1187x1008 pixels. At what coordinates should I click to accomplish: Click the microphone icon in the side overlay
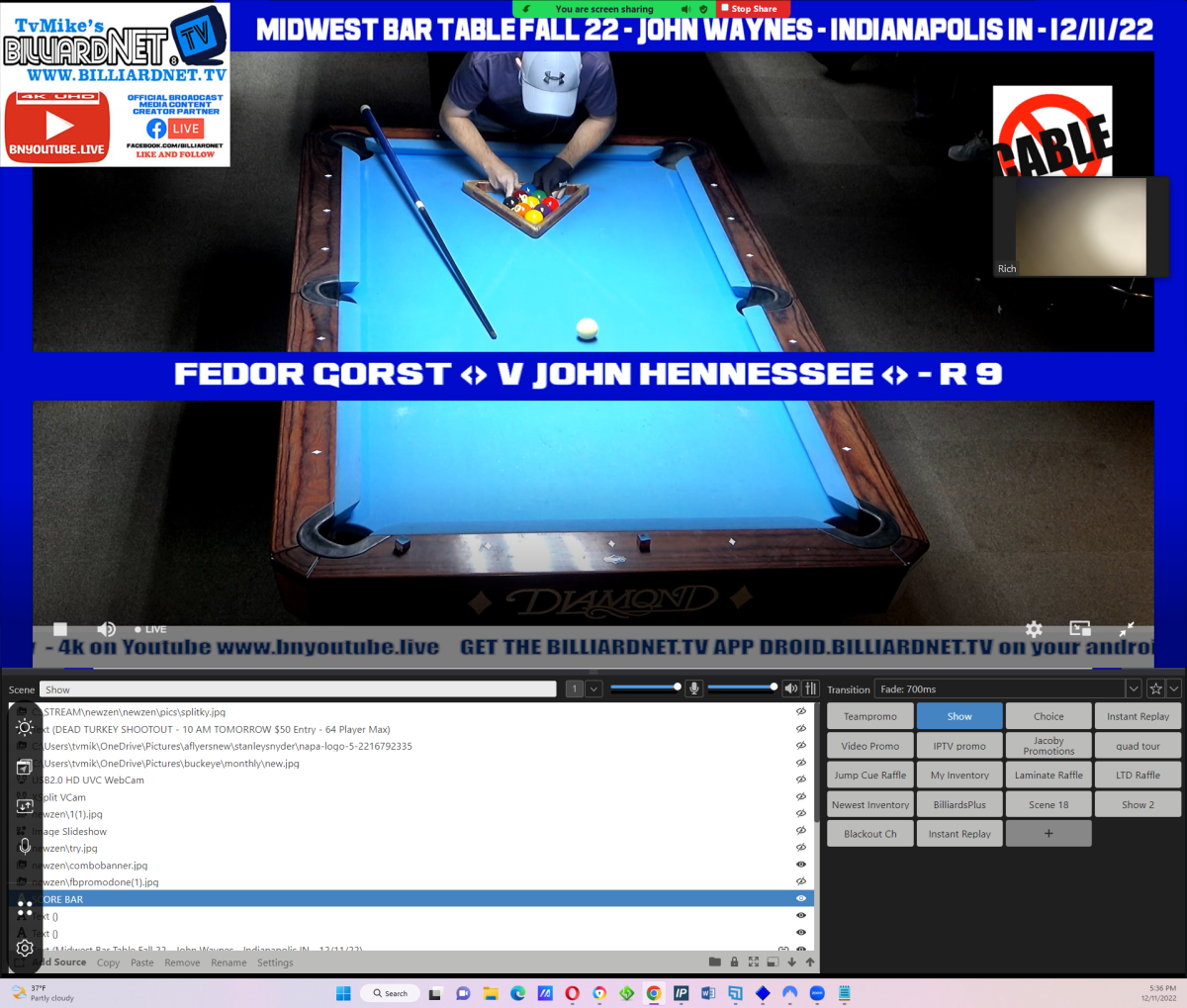pyautogui.click(x=25, y=846)
